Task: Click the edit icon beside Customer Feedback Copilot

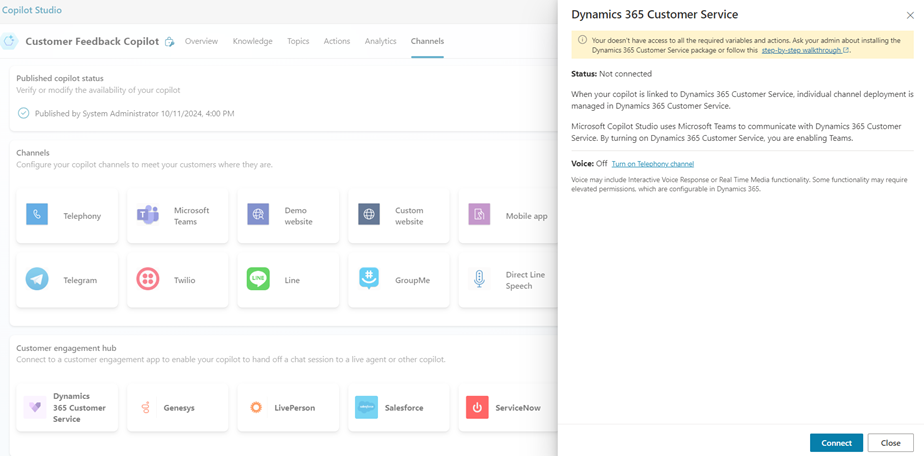Action: pos(169,42)
